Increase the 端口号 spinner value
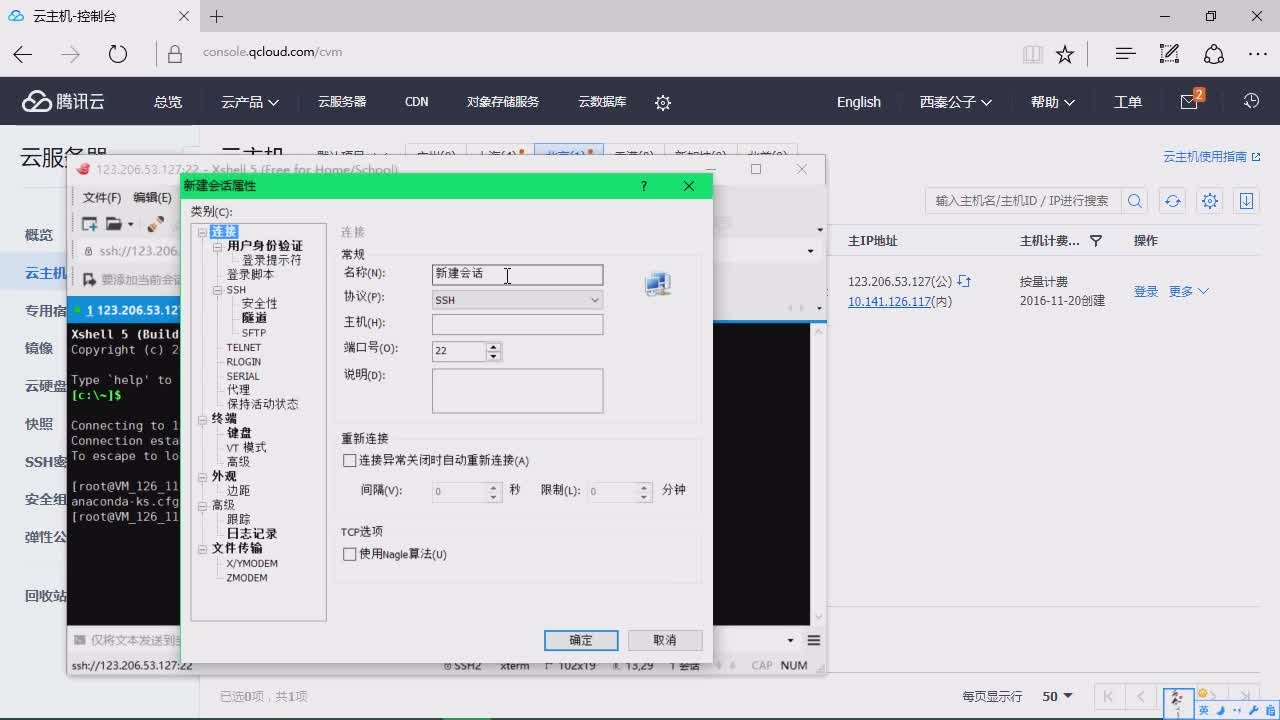 click(x=493, y=346)
